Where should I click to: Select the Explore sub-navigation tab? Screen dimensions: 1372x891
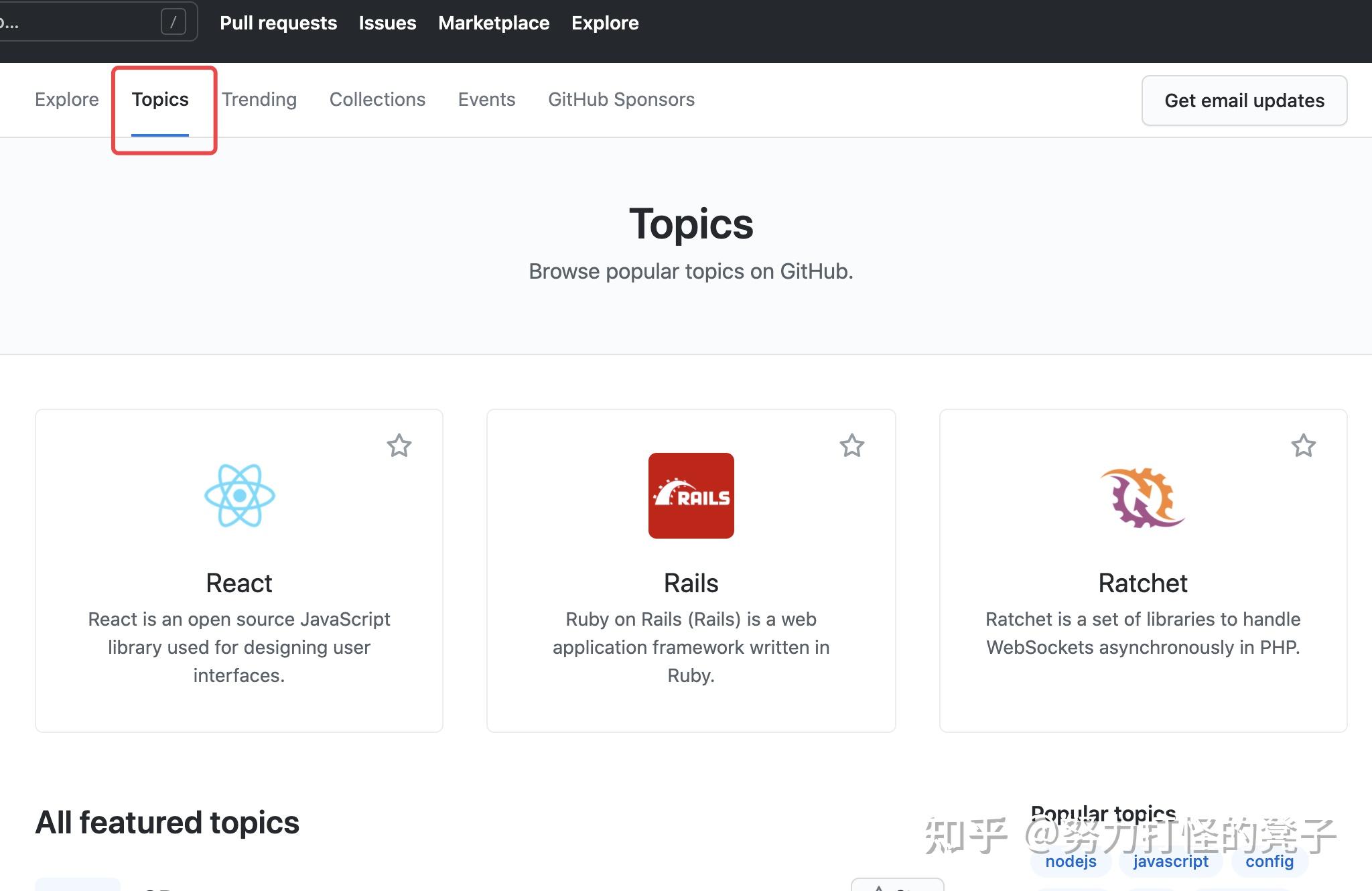66,100
